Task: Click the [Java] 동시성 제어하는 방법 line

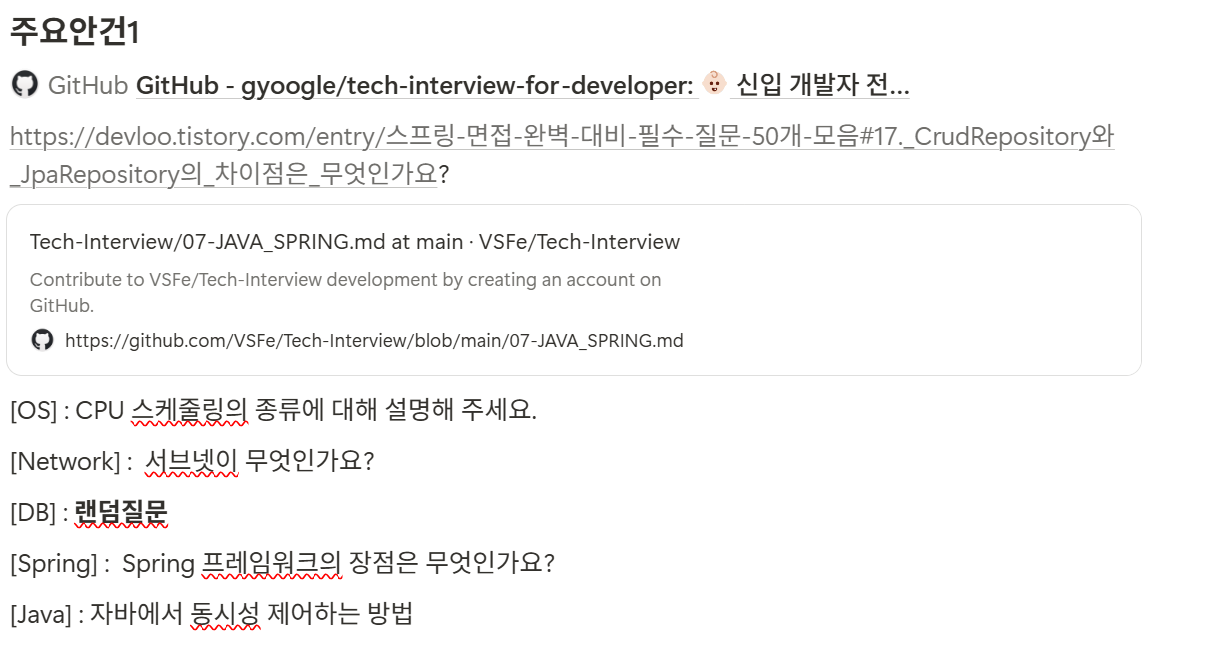Action: pyautogui.click(x=211, y=614)
